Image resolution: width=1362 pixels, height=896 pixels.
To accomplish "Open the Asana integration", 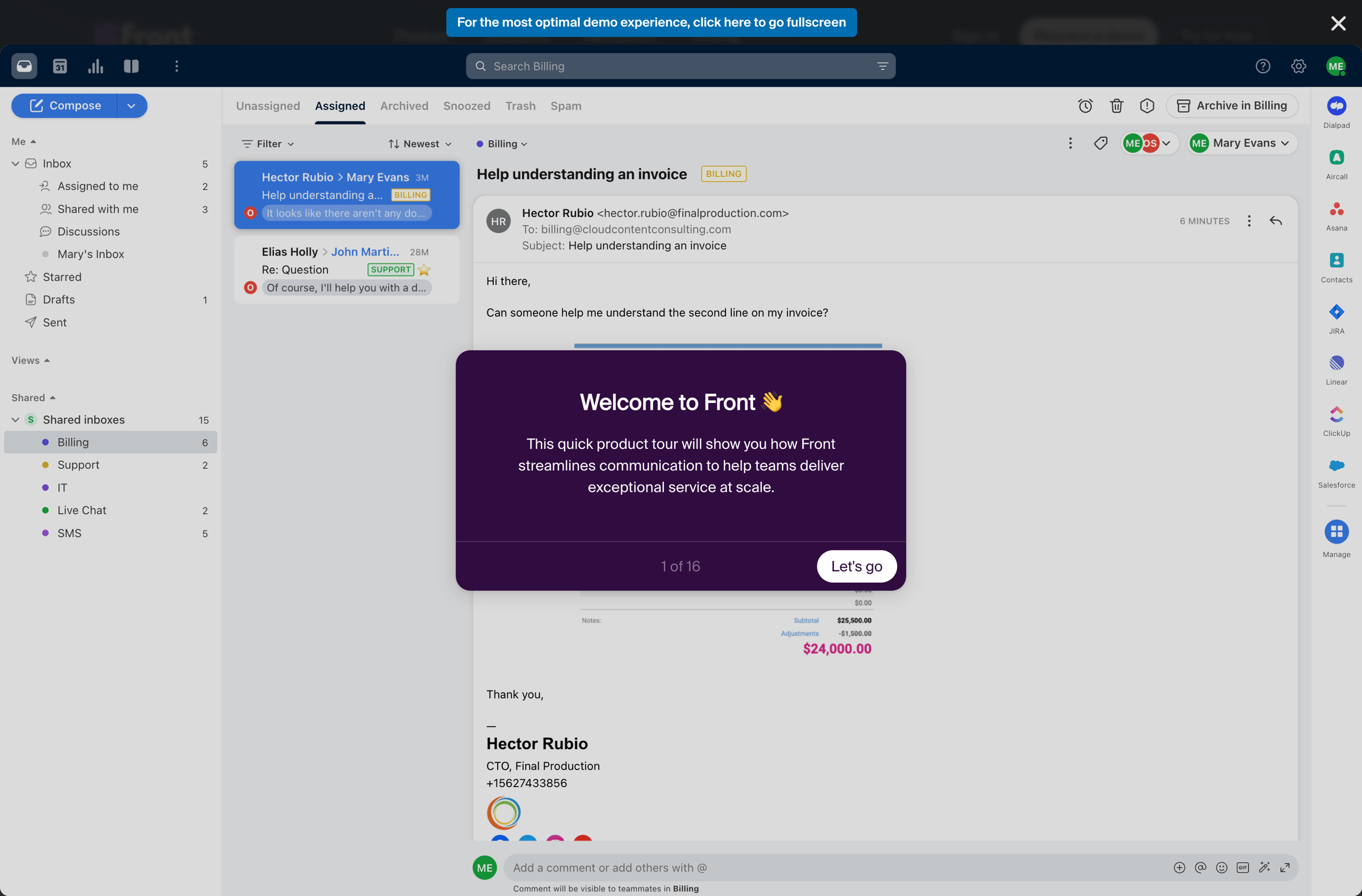I will [x=1336, y=215].
